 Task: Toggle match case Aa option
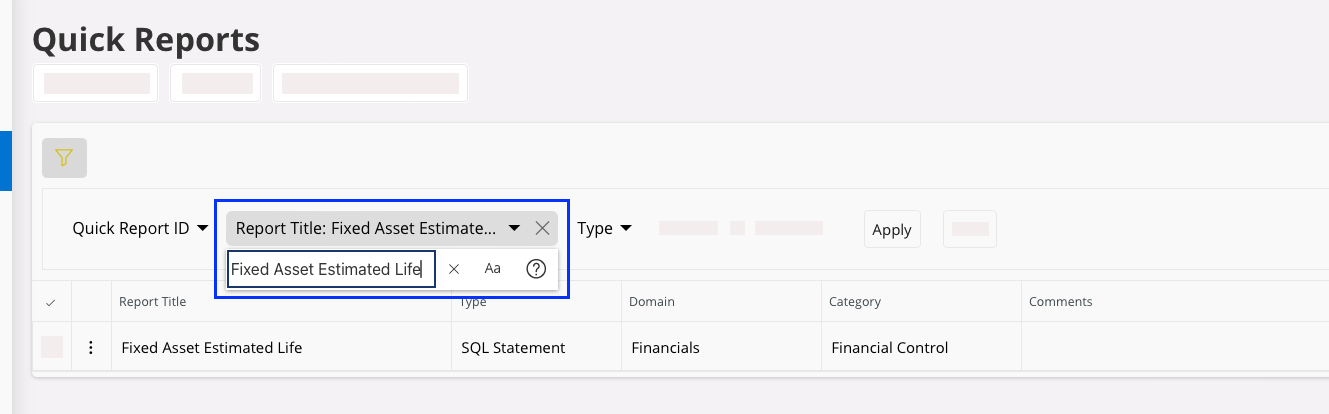[492, 269]
